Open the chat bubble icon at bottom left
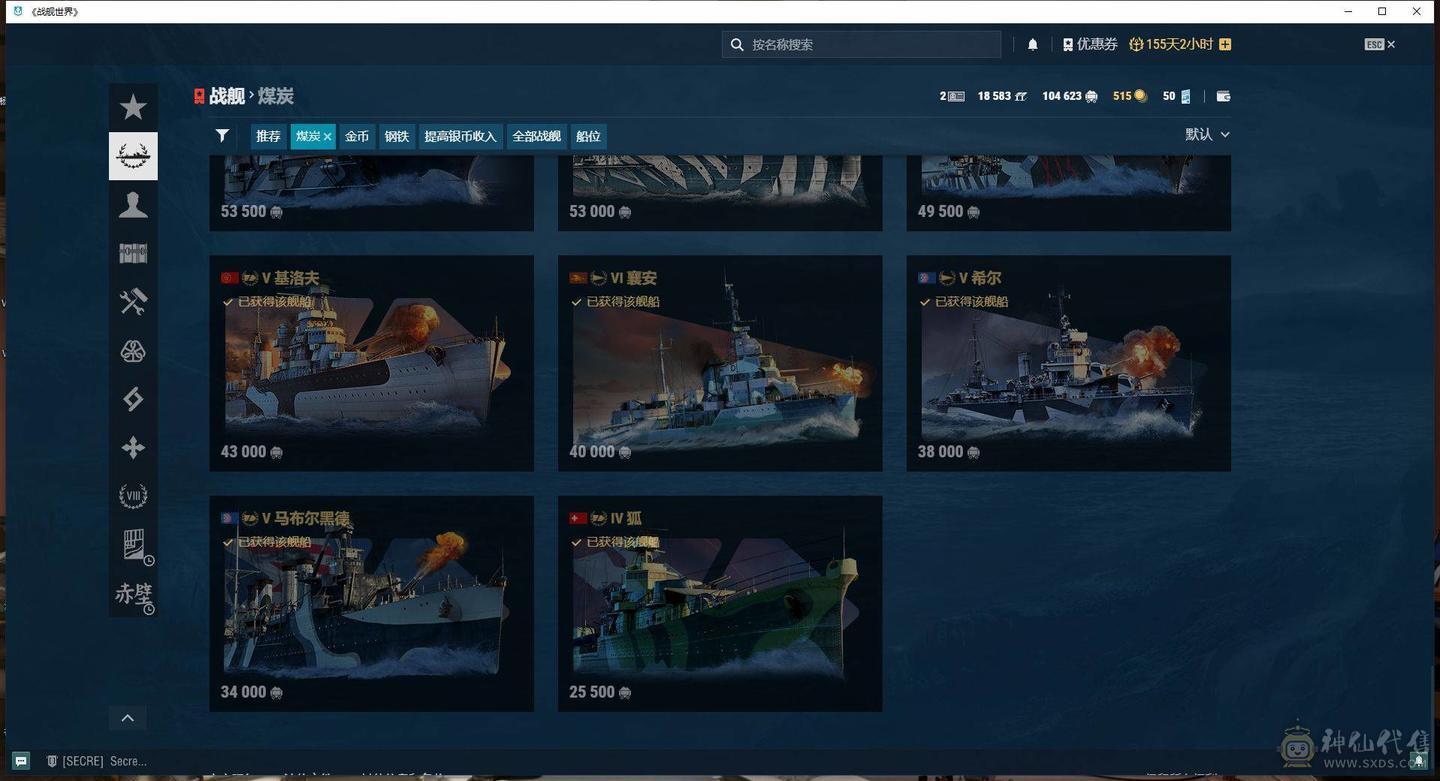 coord(21,761)
